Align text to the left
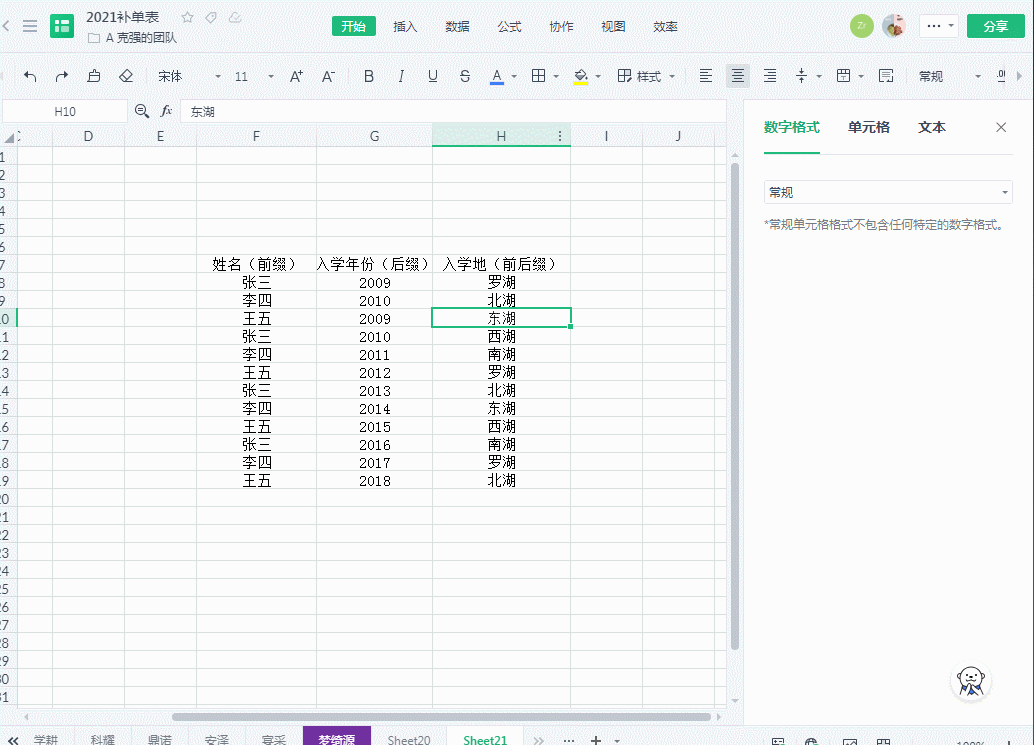 pos(706,76)
